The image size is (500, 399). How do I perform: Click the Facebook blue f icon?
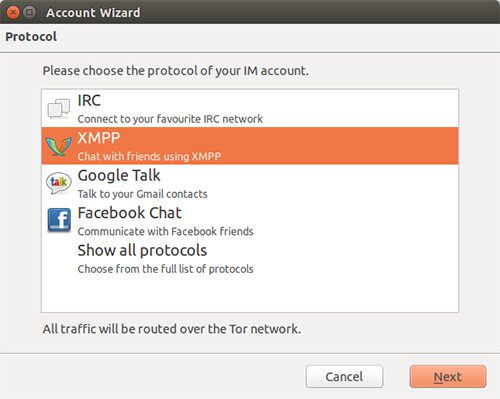point(59,220)
